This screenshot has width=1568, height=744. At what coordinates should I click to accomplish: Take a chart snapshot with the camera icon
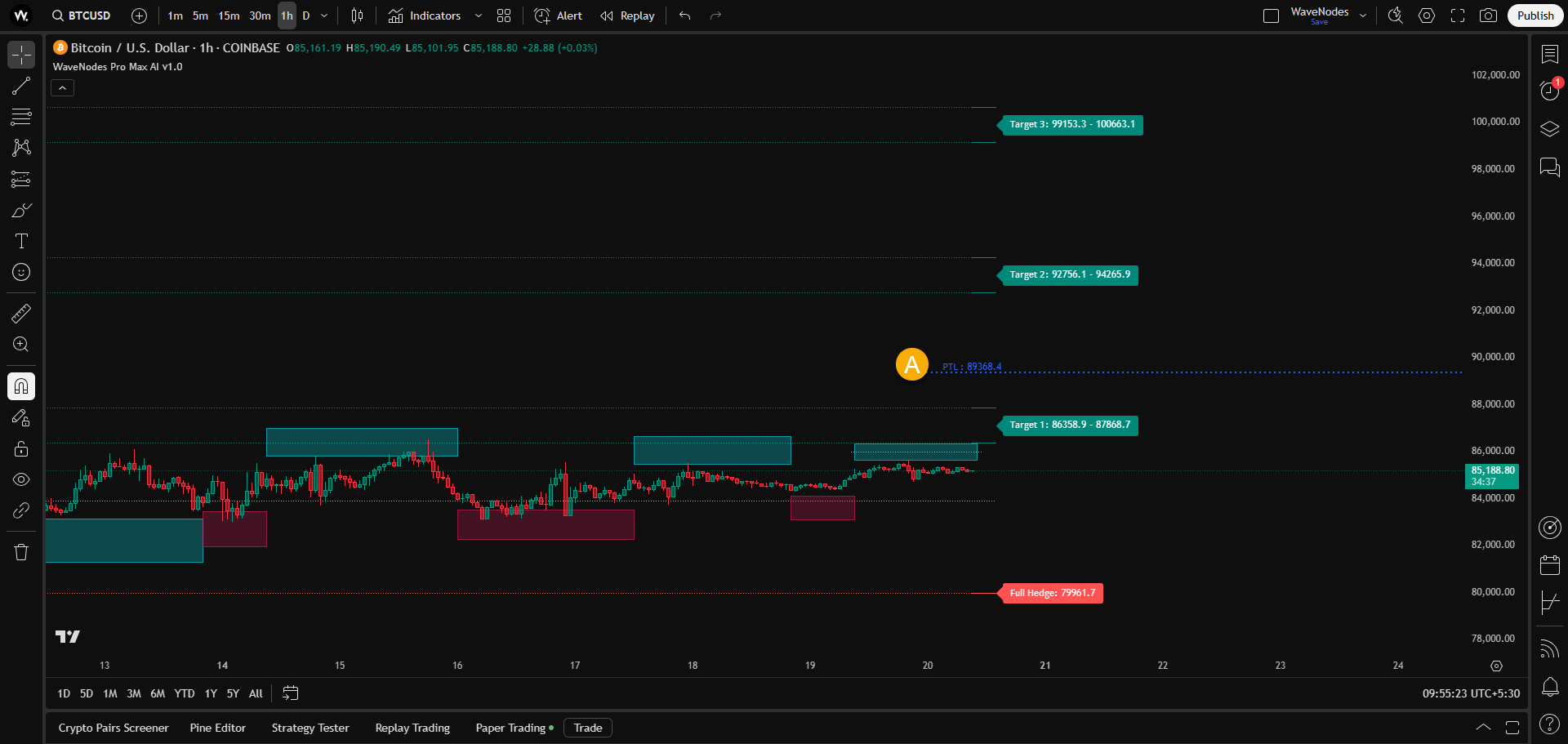1489,16
